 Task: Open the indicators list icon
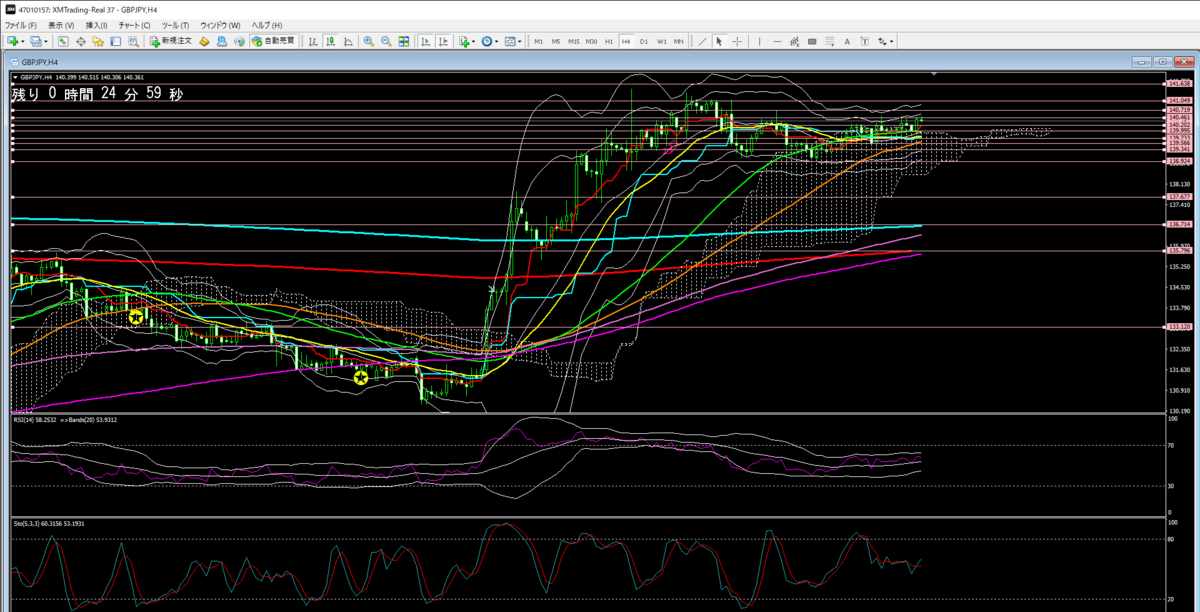464,41
